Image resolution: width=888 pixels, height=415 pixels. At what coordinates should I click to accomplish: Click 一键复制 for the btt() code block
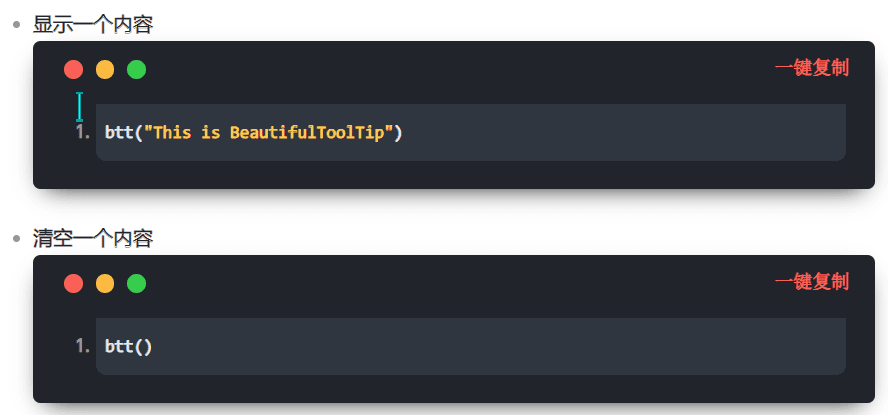point(811,282)
